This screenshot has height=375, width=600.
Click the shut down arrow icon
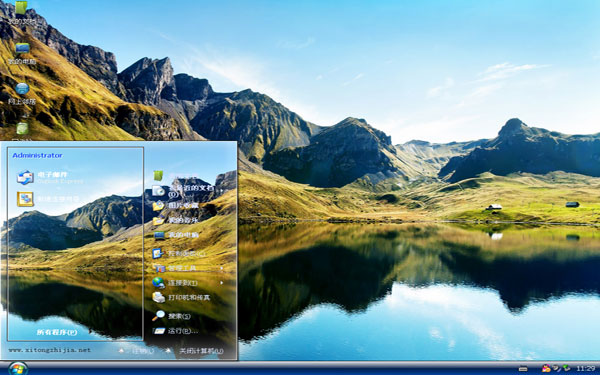click(x=168, y=350)
